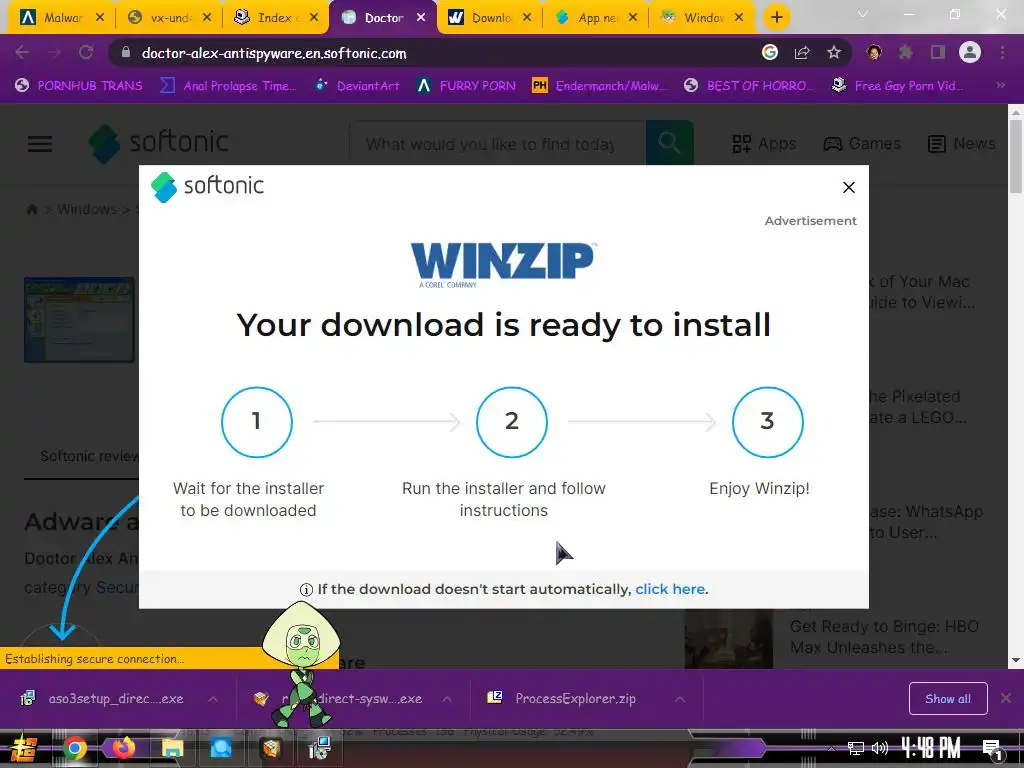Click the Softonic search field
Image resolution: width=1024 pixels, height=768 pixels.
click(498, 144)
